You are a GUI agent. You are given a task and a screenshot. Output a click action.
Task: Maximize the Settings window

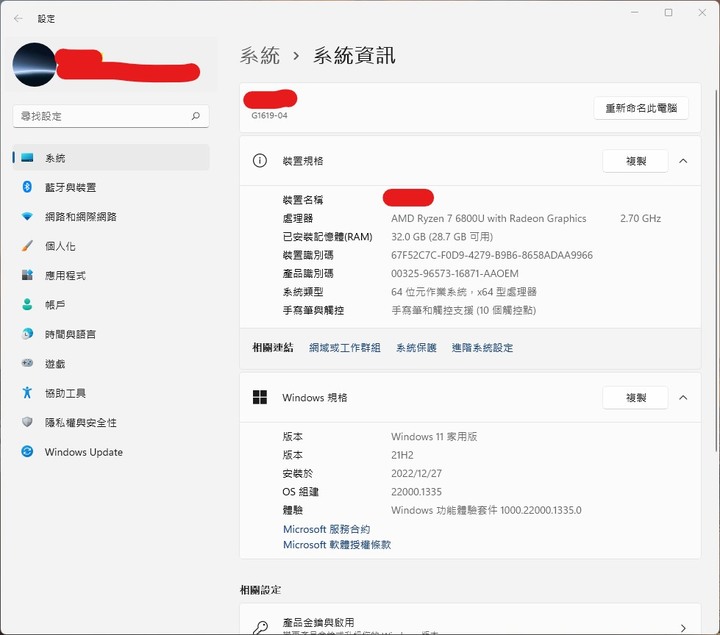[x=669, y=12]
